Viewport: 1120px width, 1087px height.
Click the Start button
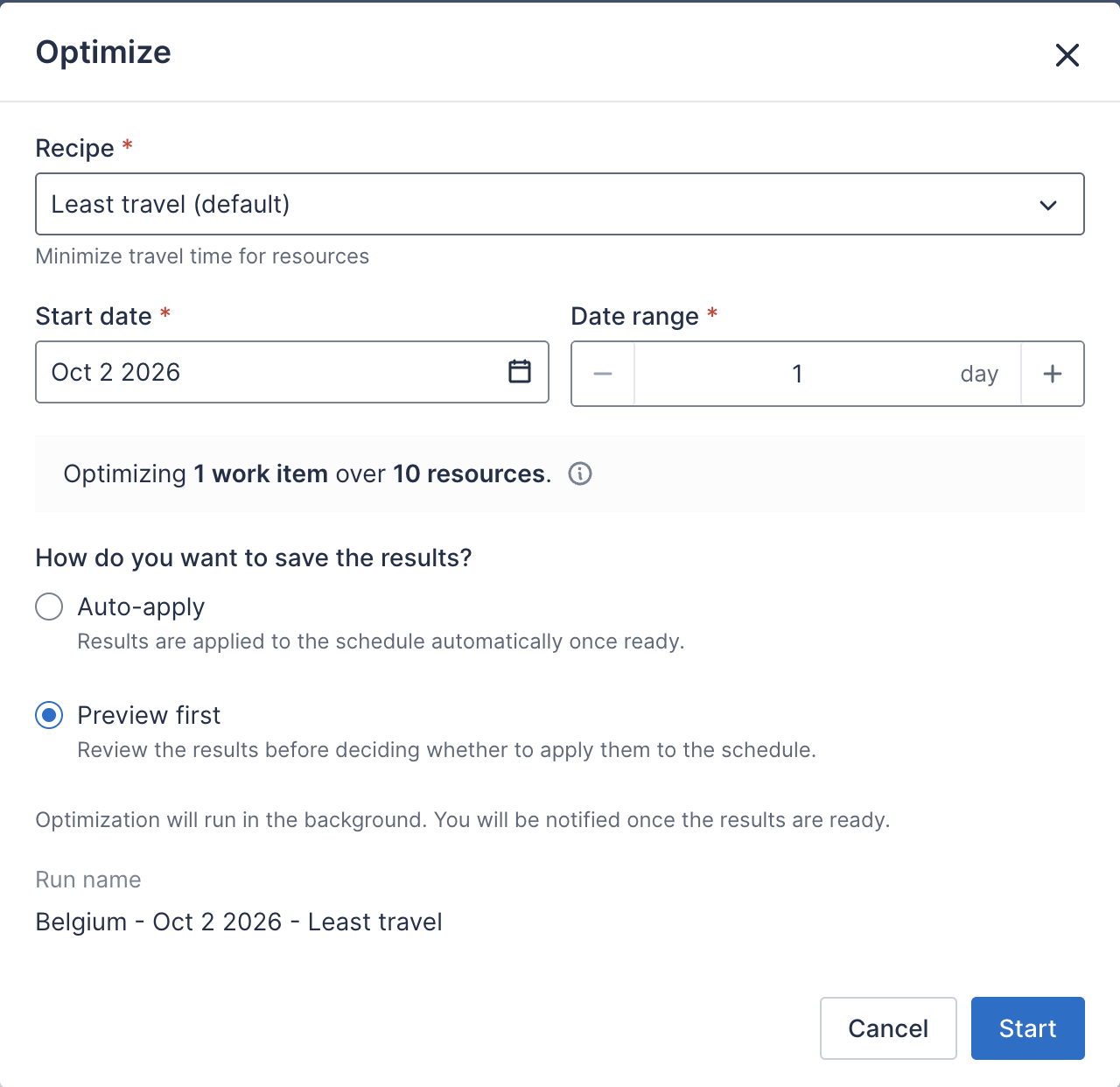click(1028, 1028)
